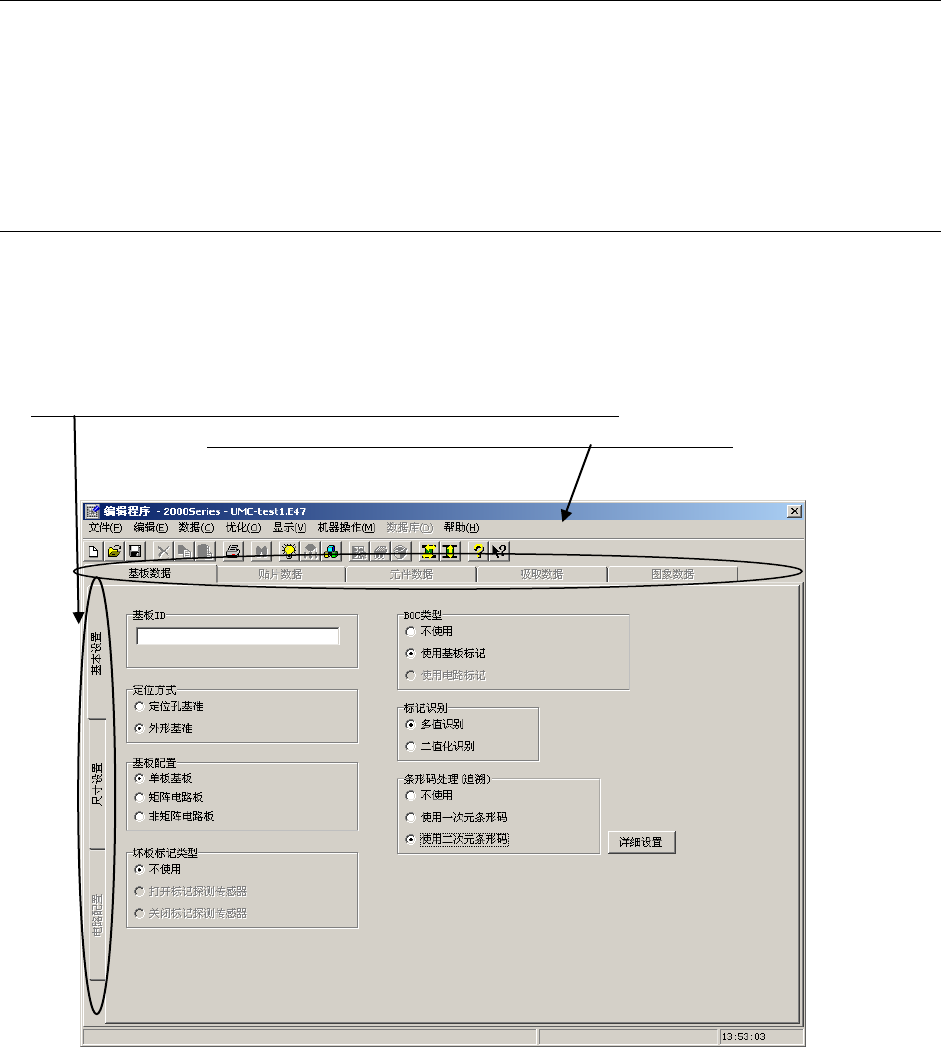Viewport: 941px width, 1047px height.
Task: Open the 数据(C) menu
Action: tap(196, 528)
